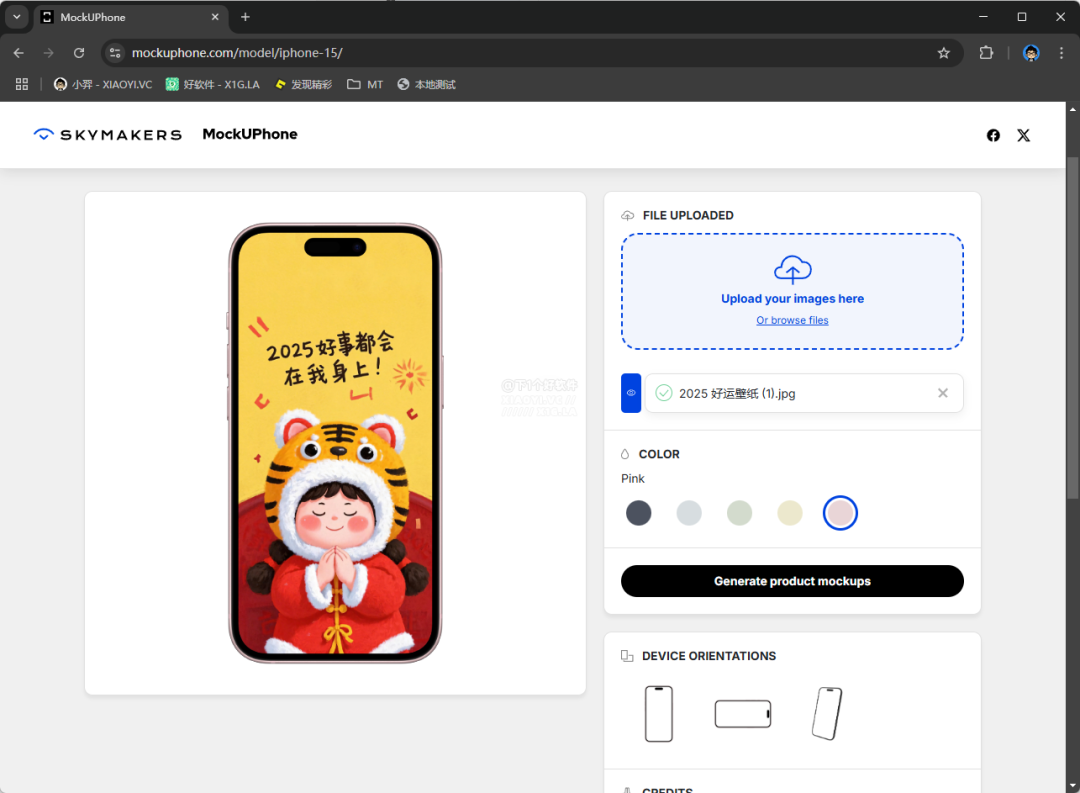
Task: Open the apps grid in bookmarks bar
Action: [22, 84]
